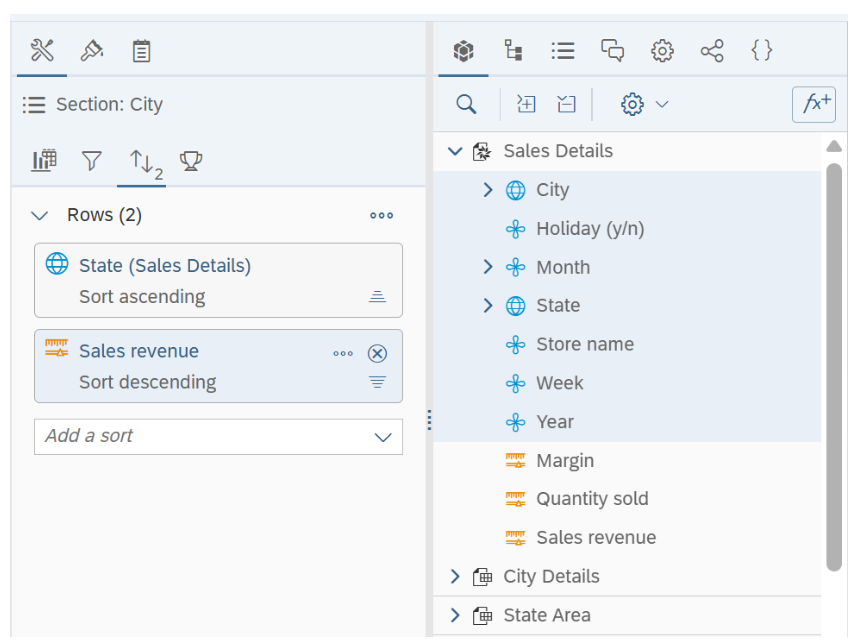Screen dimensions: 851x643
Task: Open Rows more options menu
Action: 382,215
